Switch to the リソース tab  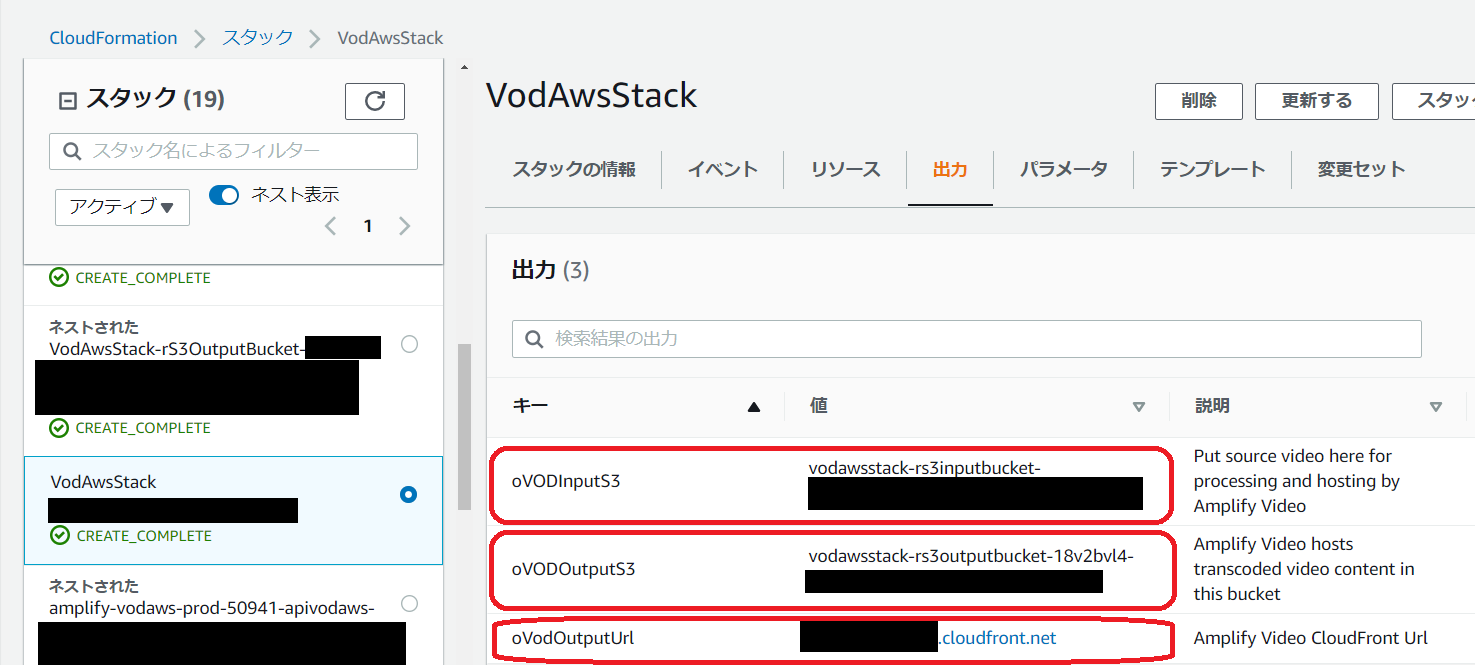coord(846,169)
